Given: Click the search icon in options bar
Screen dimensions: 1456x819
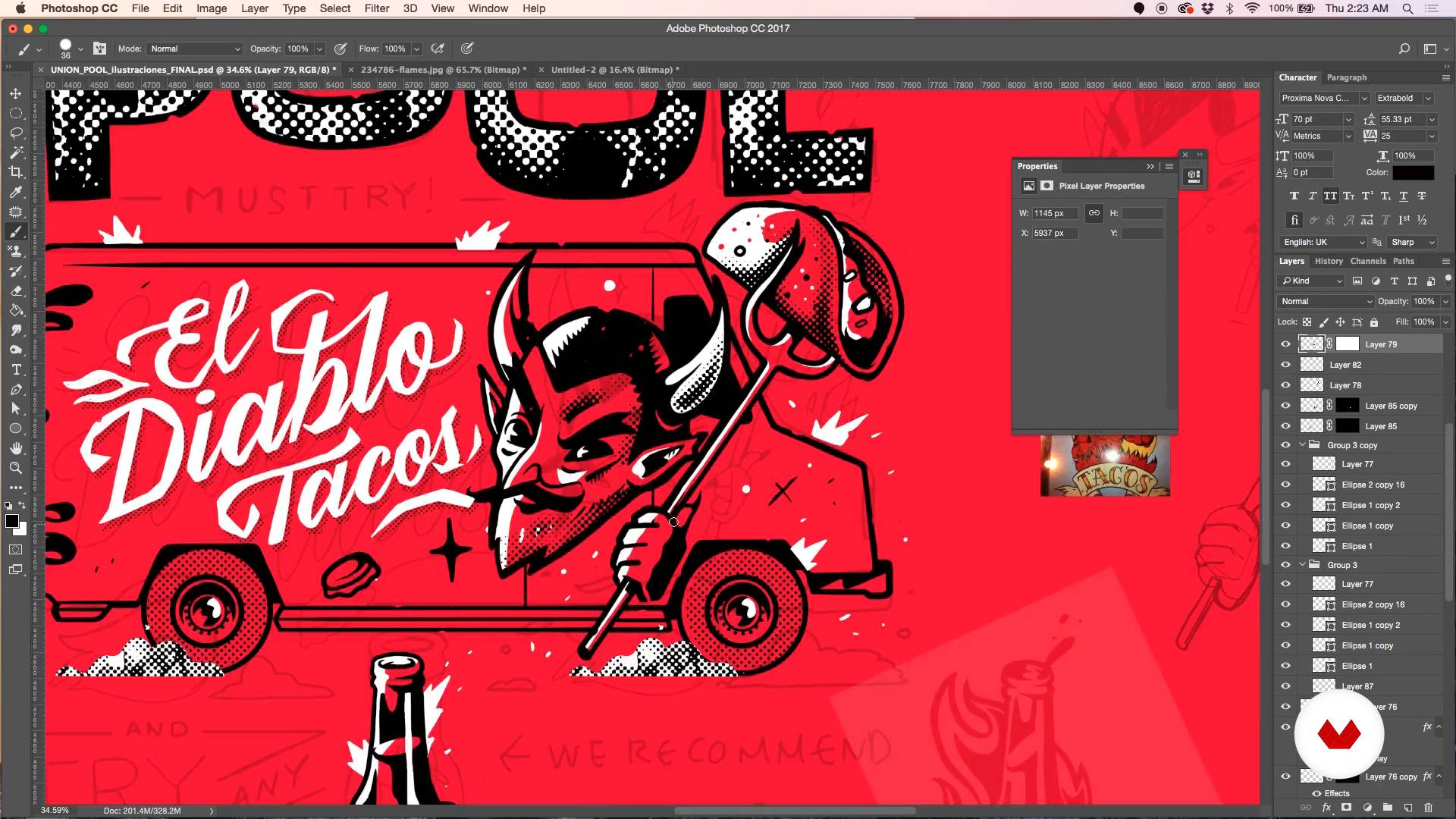Looking at the screenshot, I should pyautogui.click(x=1404, y=49).
